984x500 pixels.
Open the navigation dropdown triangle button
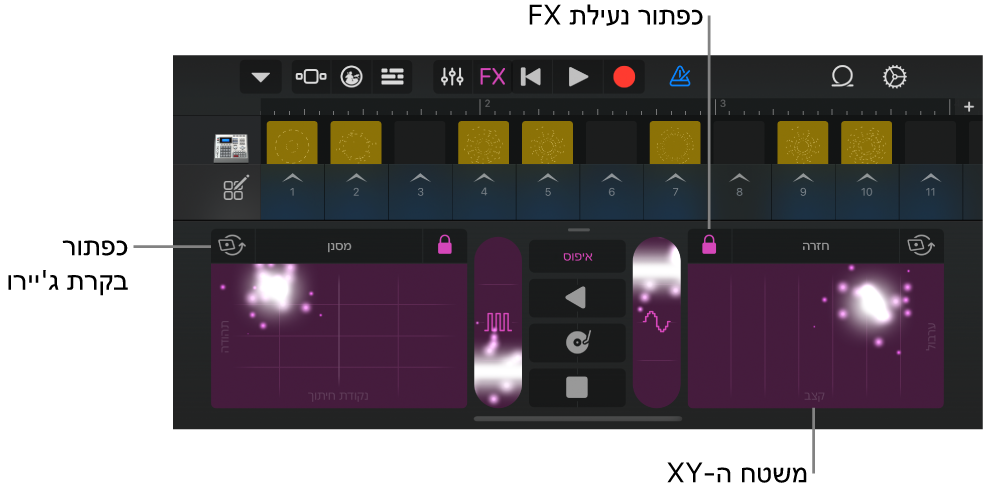(260, 77)
